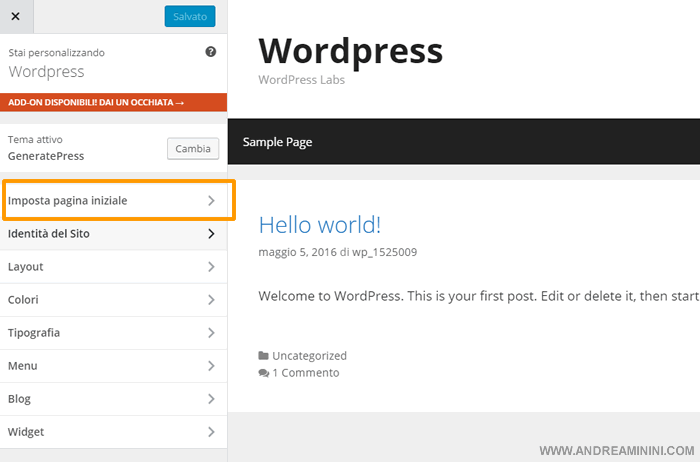Image resolution: width=700 pixels, height=462 pixels.
Task: Open the add-on disponibili orange banner
Action: pyautogui.click(x=113, y=102)
